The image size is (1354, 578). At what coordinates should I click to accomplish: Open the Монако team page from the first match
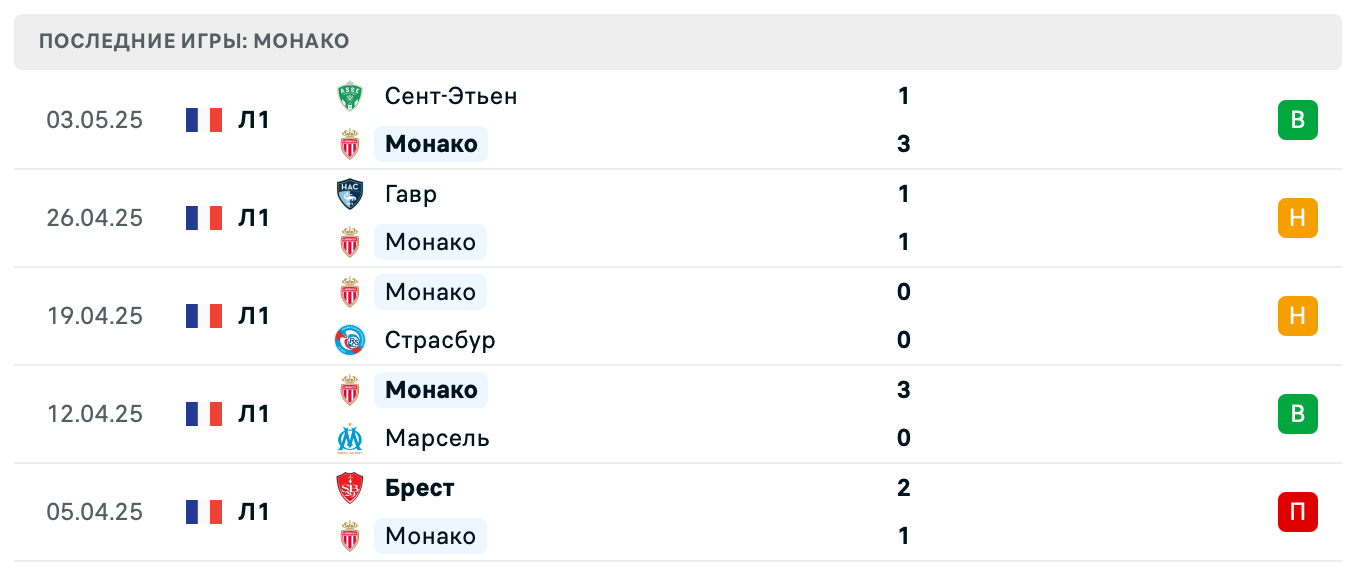[x=430, y=143]
